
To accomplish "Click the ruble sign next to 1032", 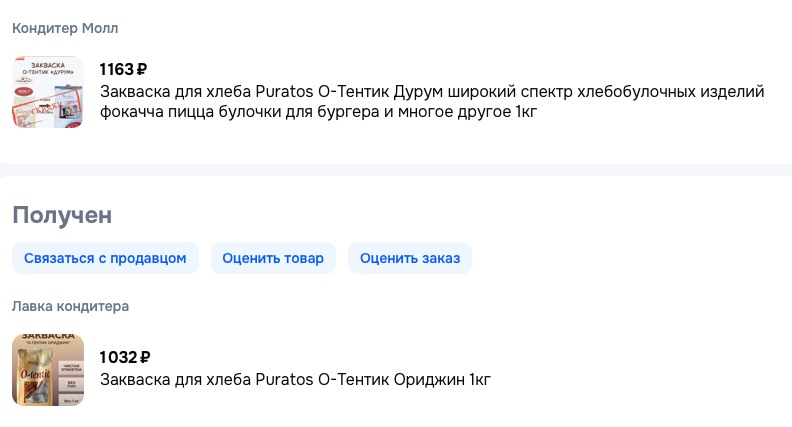I will coord(144,358).
